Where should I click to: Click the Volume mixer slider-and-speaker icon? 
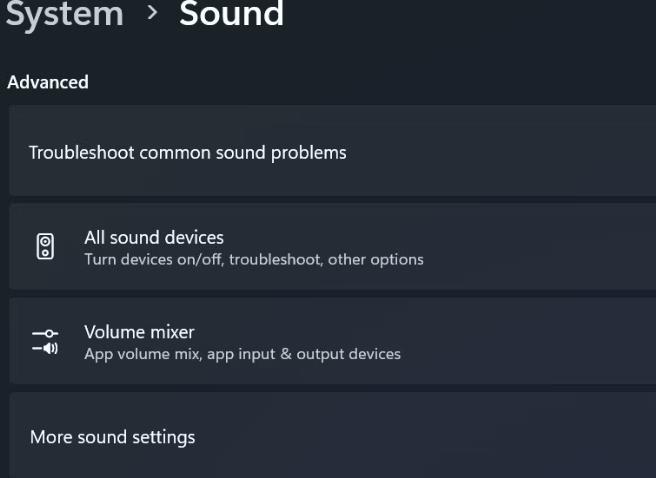point(45,341)
